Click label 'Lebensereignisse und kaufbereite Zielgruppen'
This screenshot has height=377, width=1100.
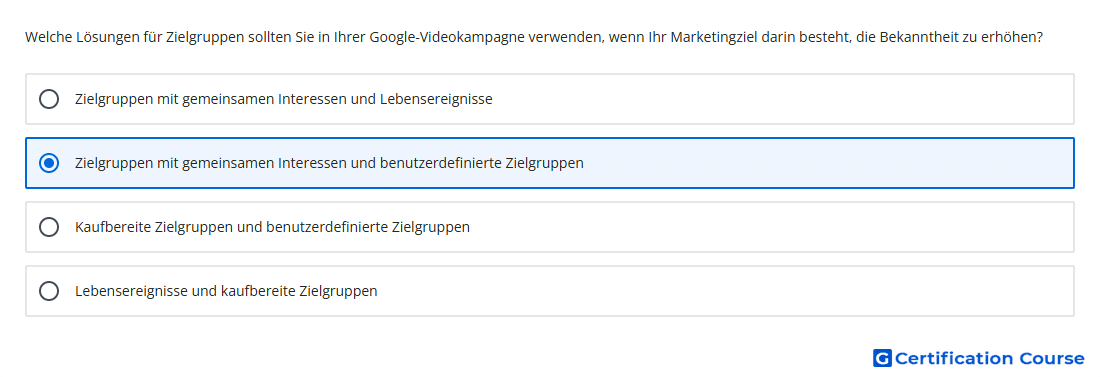point(226,291)
